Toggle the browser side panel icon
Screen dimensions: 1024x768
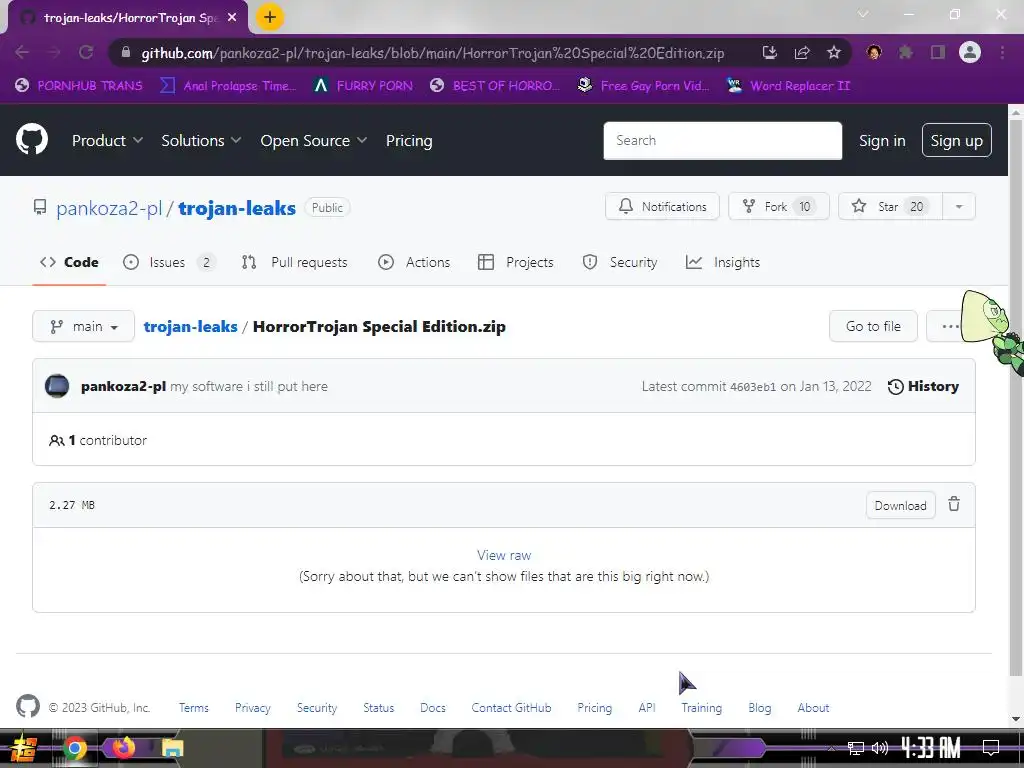(938, 52)
